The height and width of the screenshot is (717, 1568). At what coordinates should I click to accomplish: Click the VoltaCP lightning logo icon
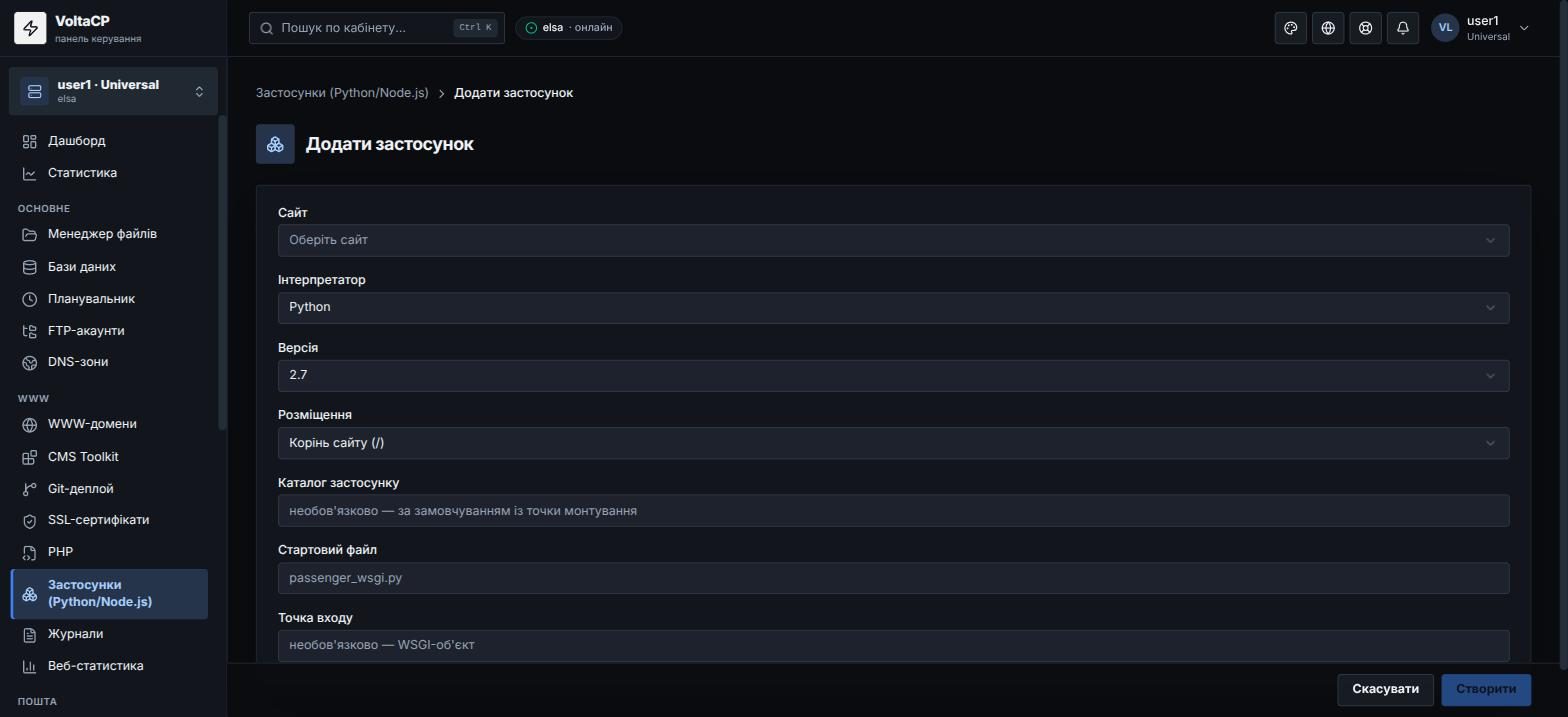30,29
